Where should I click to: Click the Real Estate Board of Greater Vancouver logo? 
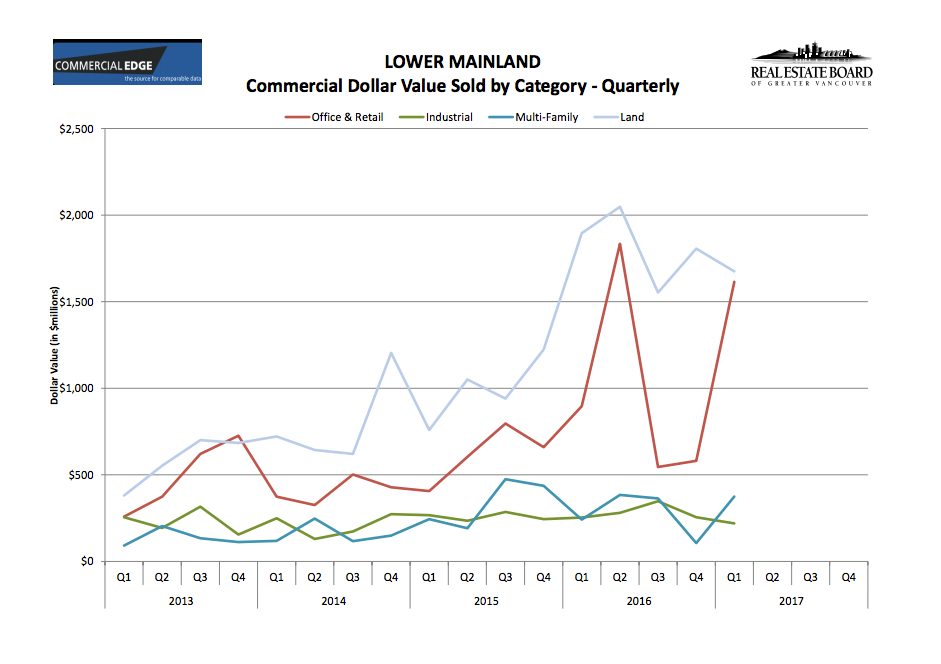[811, 64]
